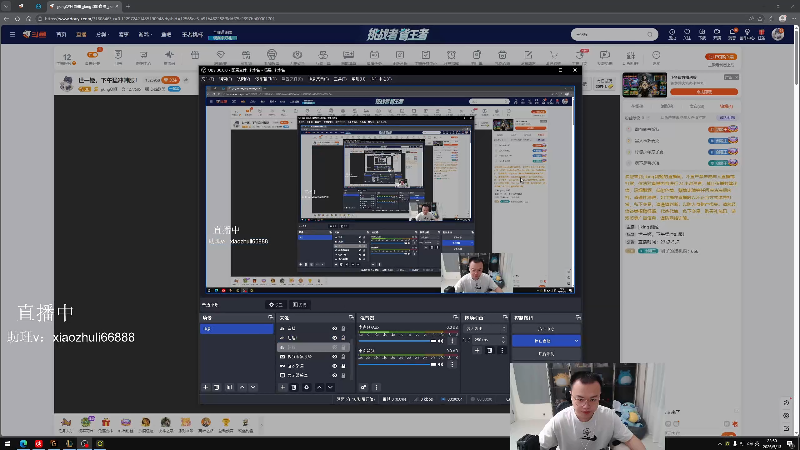Hide the bottom source in the Sources list

tap(335, 375)
